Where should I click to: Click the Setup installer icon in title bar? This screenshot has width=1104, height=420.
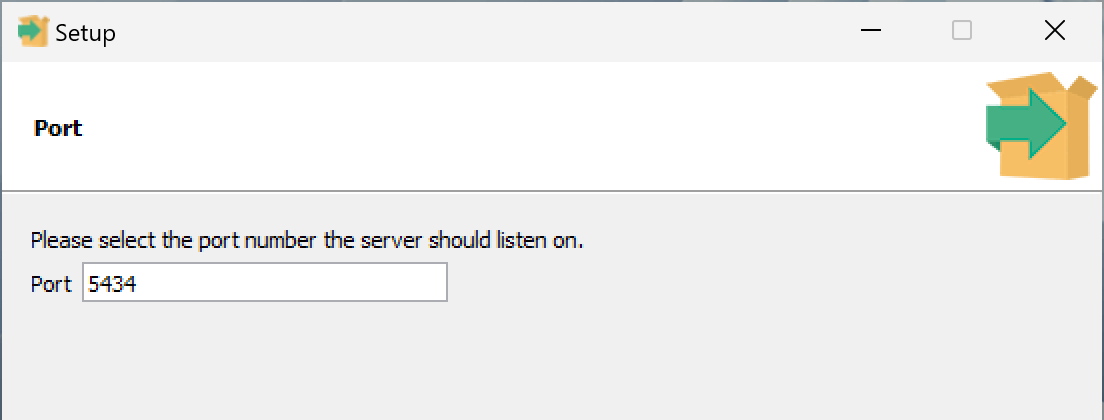click(33, 32)
